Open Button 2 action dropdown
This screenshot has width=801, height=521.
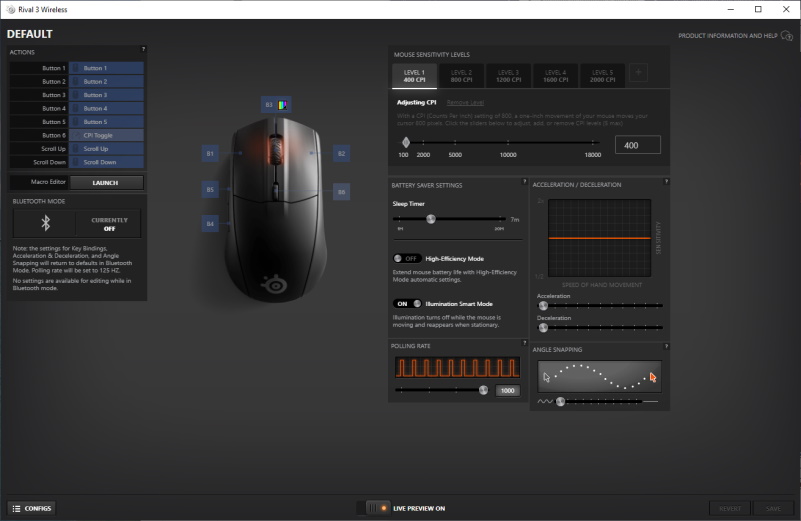point(106,81)
